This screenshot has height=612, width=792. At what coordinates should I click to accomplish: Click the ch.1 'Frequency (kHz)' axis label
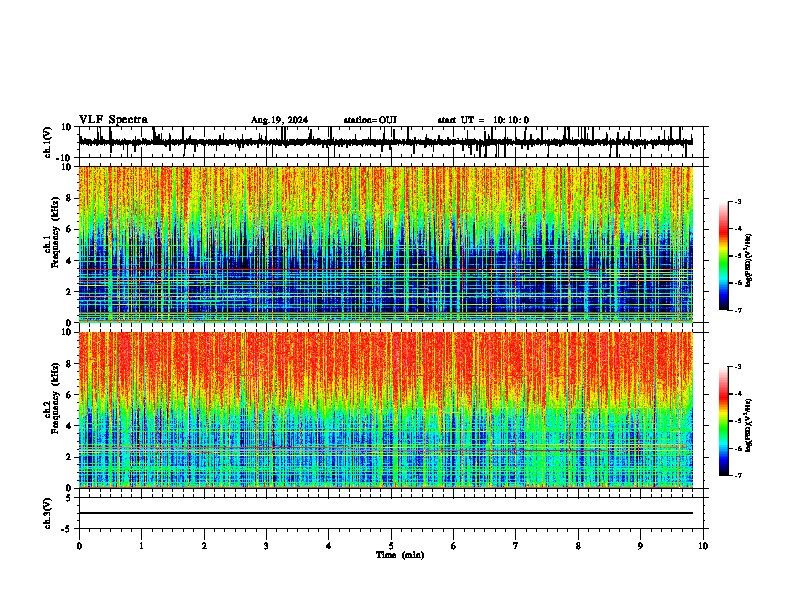[55, 232]
